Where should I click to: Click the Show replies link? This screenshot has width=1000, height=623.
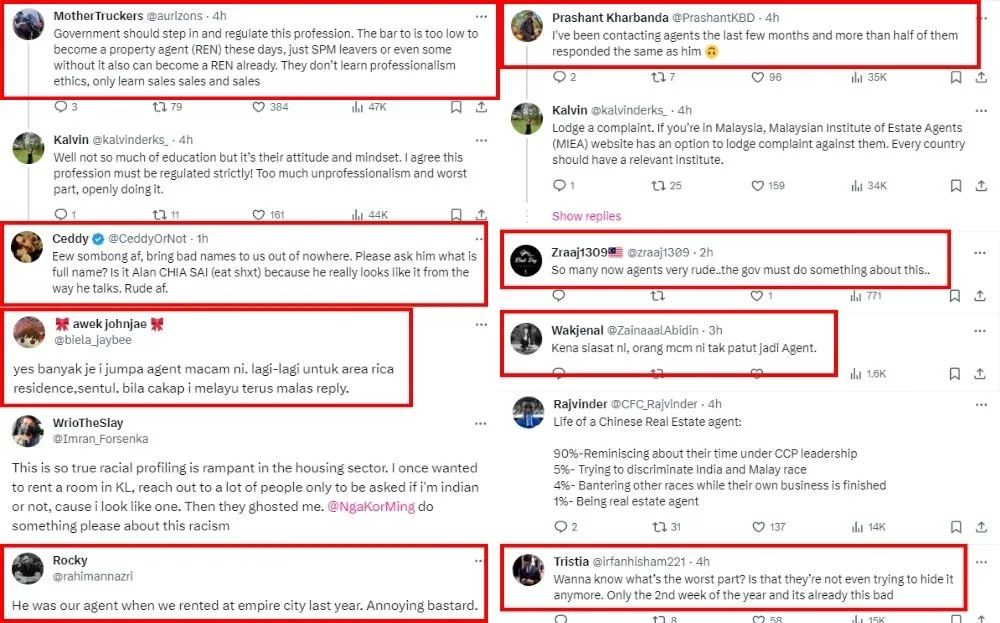tap(586, 216)
